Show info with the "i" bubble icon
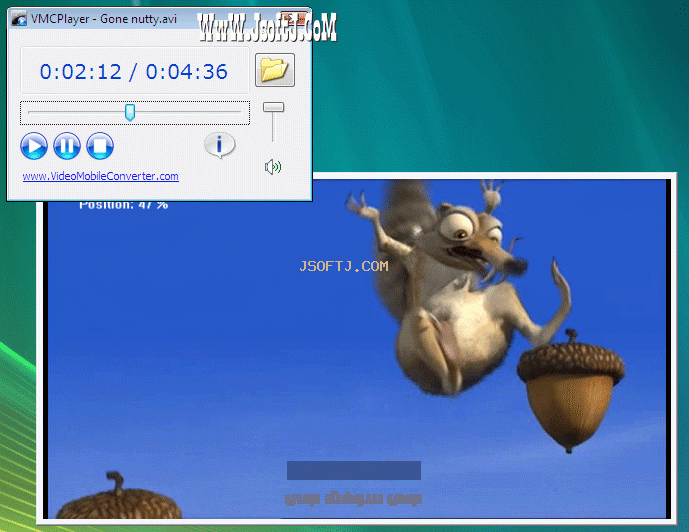 click(x=219, y=145)
